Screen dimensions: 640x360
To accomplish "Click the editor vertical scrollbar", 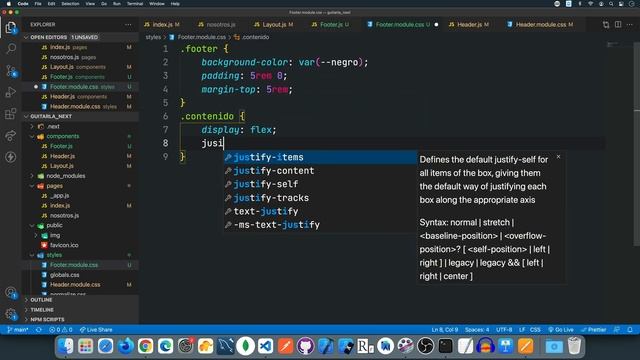I will pyautogui.click(x=636, y=143).
